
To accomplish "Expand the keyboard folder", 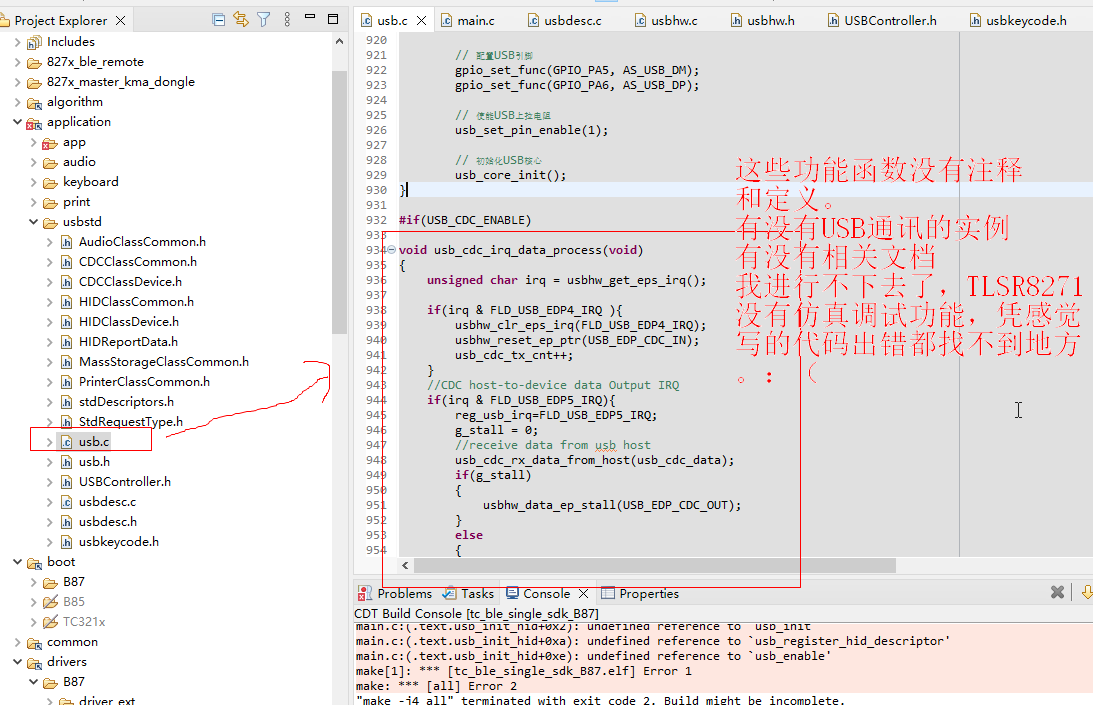I will [33, 182].
